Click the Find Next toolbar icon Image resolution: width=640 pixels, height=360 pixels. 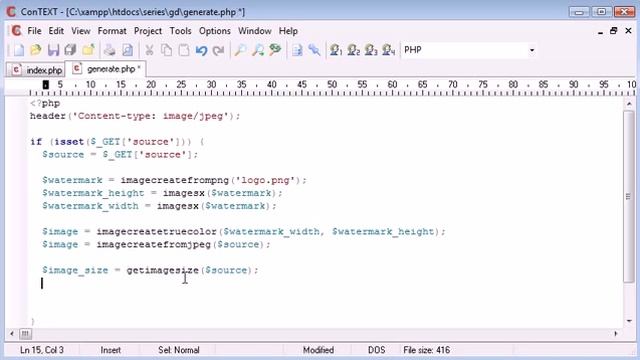point(258,50)
